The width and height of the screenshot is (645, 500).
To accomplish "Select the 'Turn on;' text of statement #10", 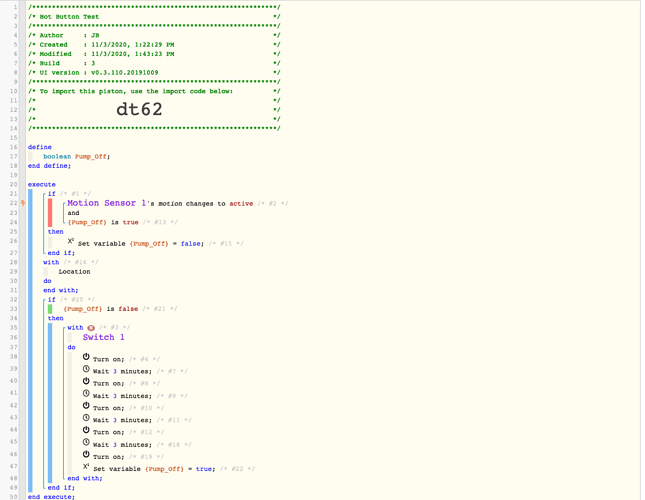I will (x=109, y=408).
